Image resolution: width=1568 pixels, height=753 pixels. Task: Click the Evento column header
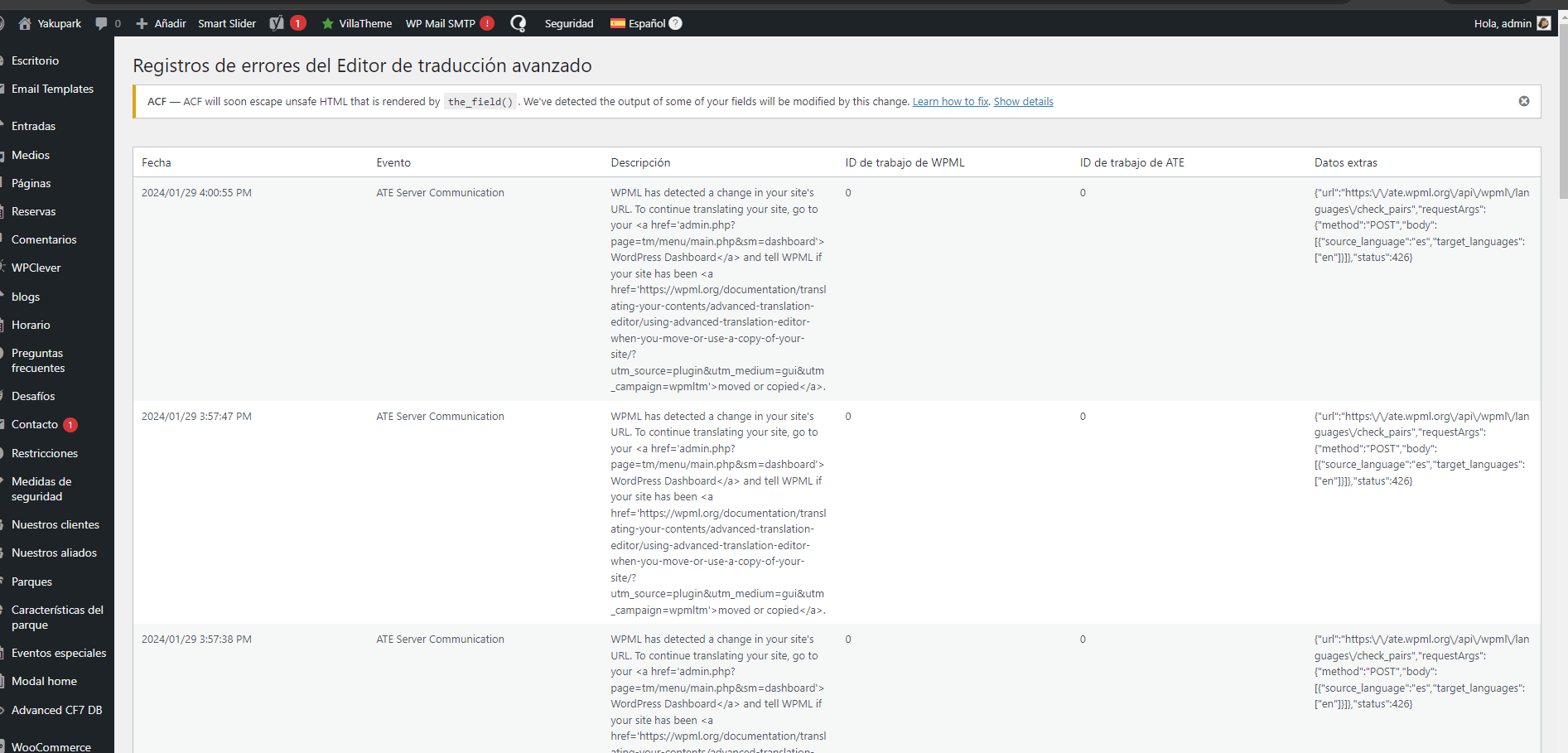click(393, 162)
